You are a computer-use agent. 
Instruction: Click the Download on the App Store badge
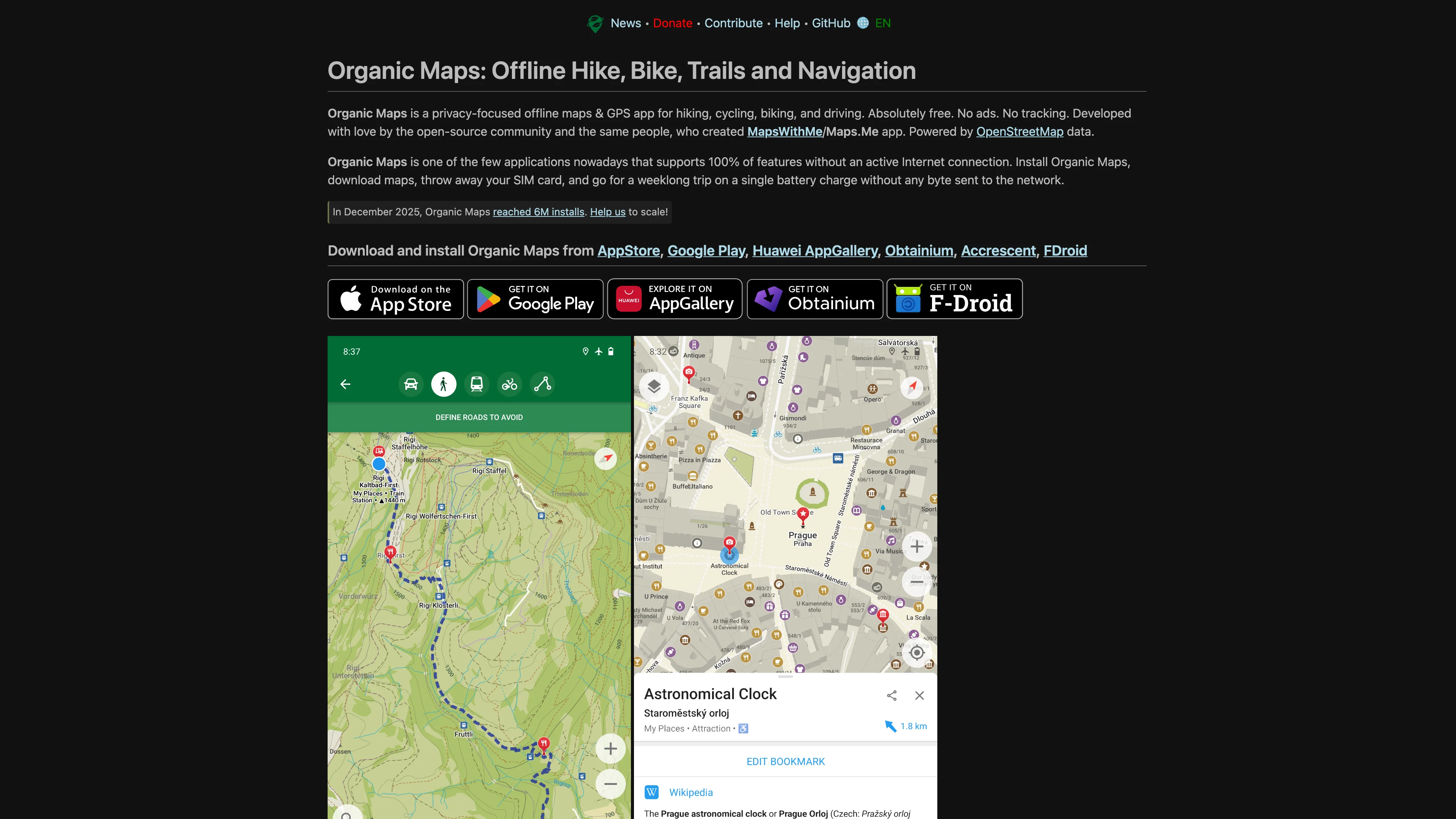coord(395,299)
